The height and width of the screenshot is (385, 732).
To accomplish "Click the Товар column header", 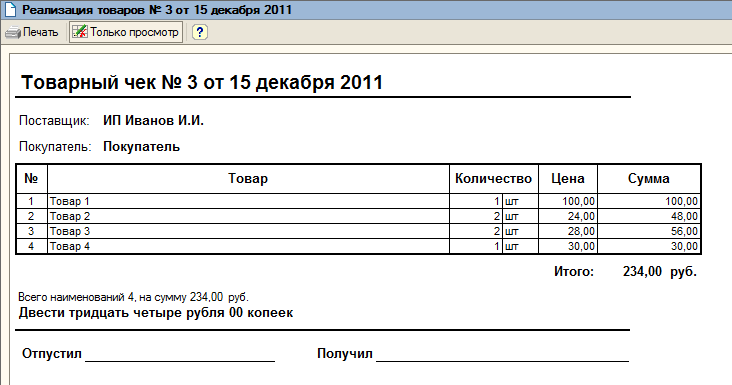I will pos(248,179).
